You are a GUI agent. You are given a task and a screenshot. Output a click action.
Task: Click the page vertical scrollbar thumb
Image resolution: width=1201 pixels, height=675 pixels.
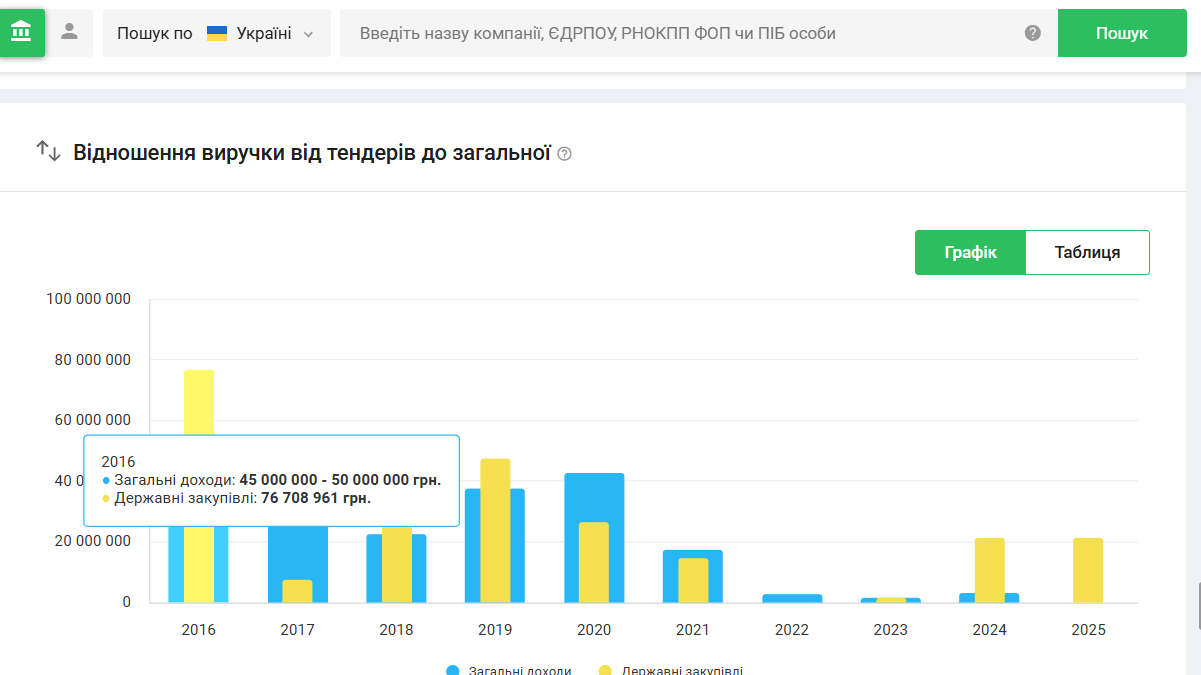(x=1197, y=605)
